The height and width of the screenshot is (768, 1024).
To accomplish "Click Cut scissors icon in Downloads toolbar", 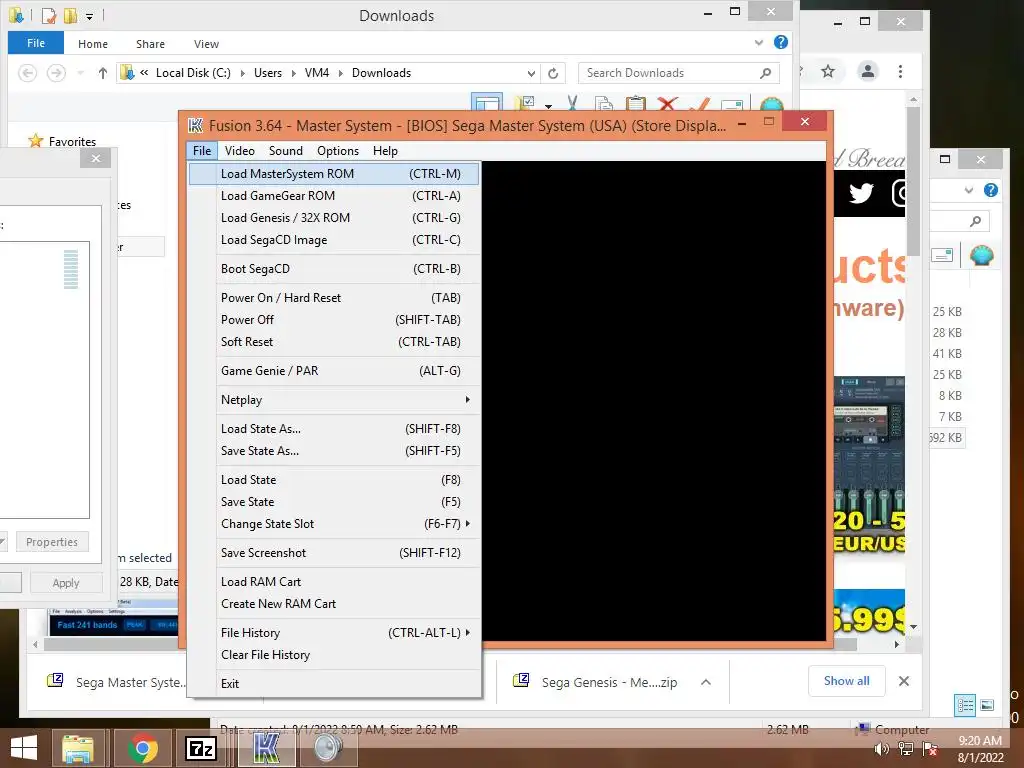I will [572, 103].
